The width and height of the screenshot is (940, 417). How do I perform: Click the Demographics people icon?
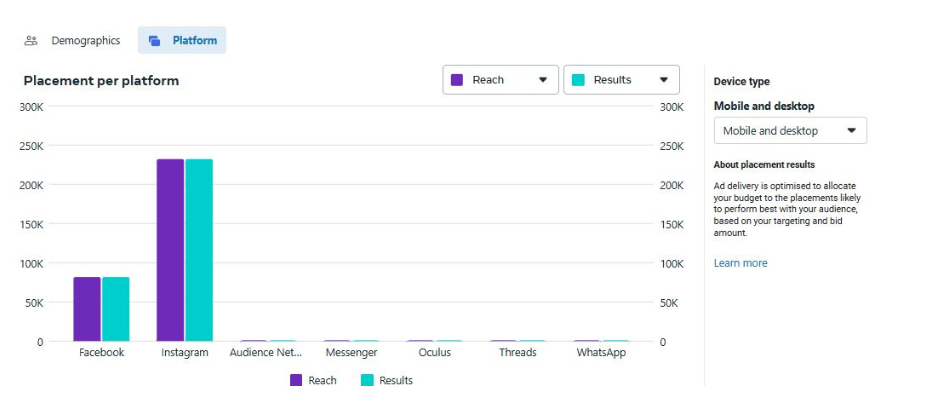tap(31, 41)
